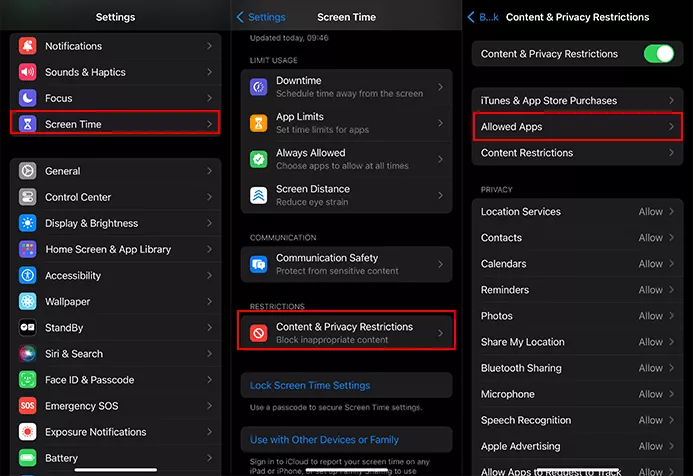Viewport: 693px width, 476px height.
Task: Tap the Sounds & Haptics speaker icon
Action: point(27,72)
